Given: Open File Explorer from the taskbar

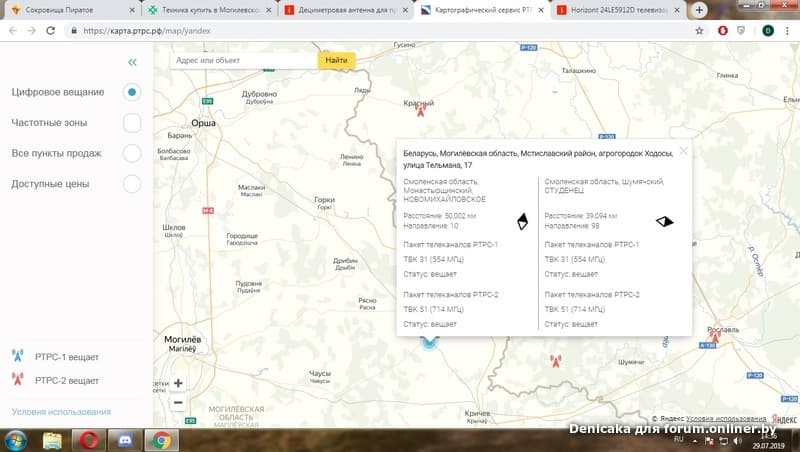Looking at the screenshot, I should tap(52, 441).
